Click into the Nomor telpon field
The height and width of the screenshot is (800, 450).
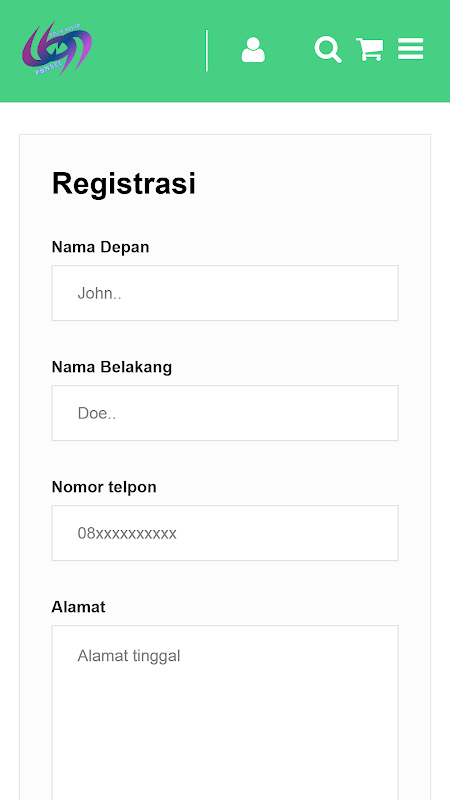tap(225, 533)
